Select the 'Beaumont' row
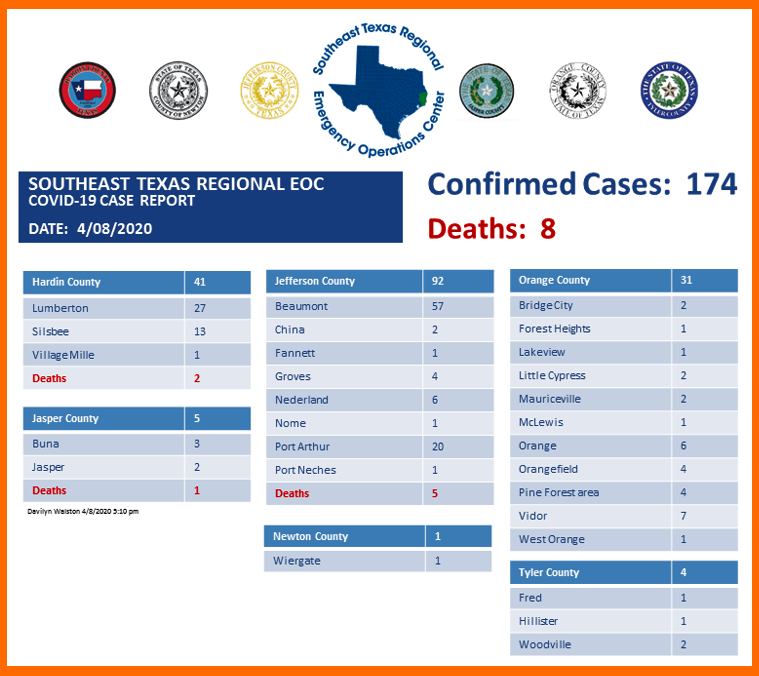759x676 pixels. point(380,306)
